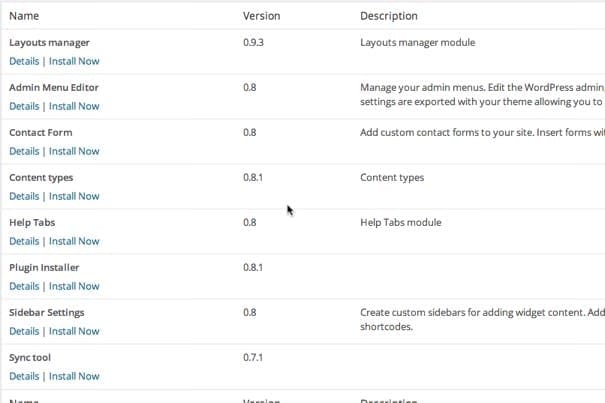The height and width of the screenshot is (403, 605).
Task: Open Details for Content types
Action: click(24, 196)
